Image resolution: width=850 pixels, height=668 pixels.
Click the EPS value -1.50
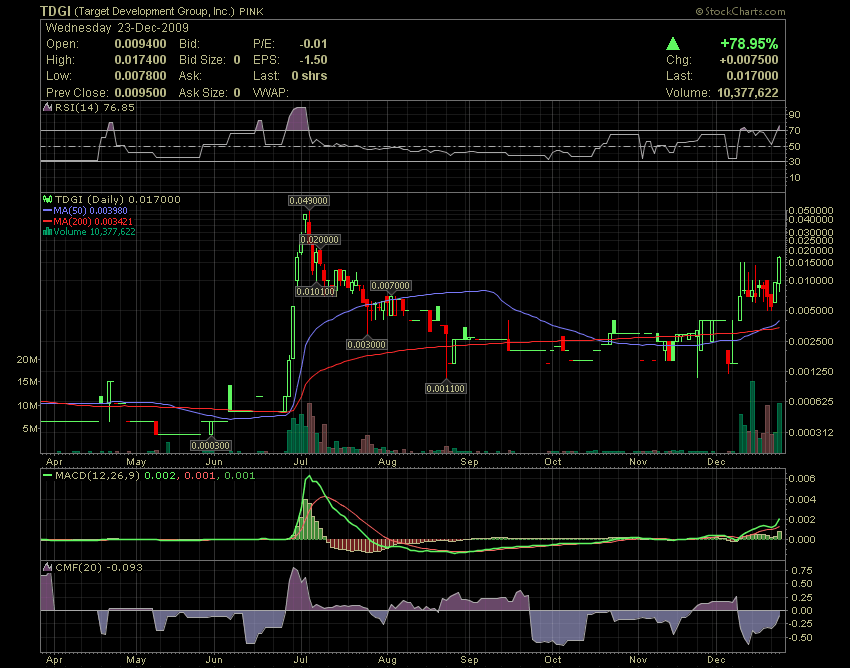click(x=313, y=60)
